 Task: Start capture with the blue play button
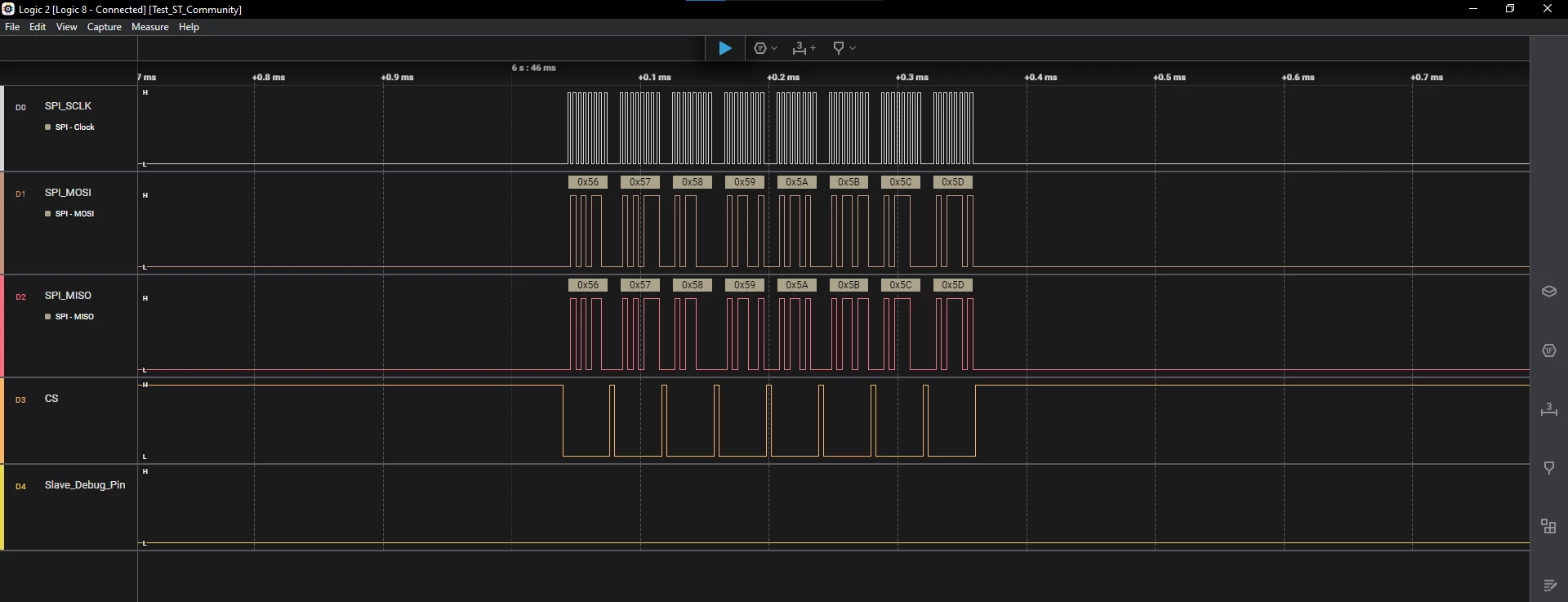(724, 48)
